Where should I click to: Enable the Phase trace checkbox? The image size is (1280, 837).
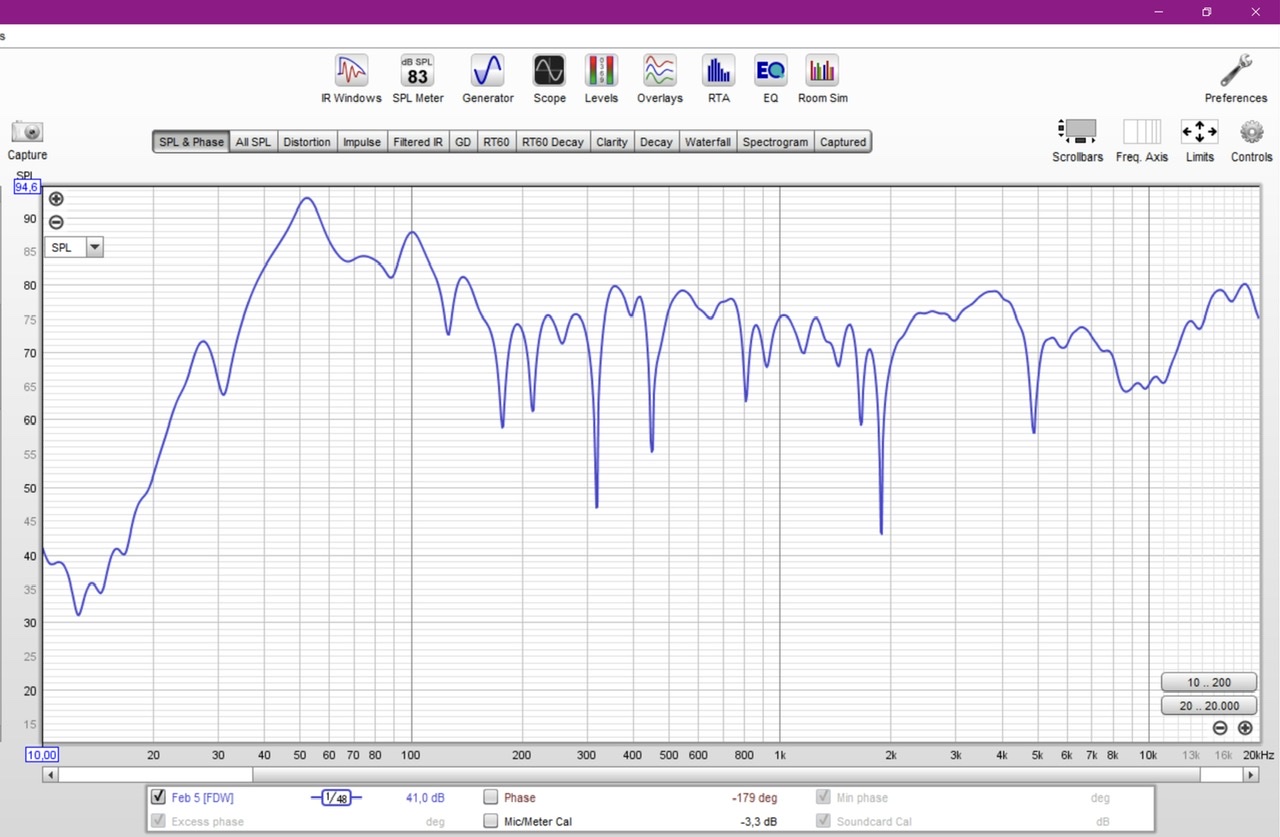pyautogui.click(x=491, y=797)
